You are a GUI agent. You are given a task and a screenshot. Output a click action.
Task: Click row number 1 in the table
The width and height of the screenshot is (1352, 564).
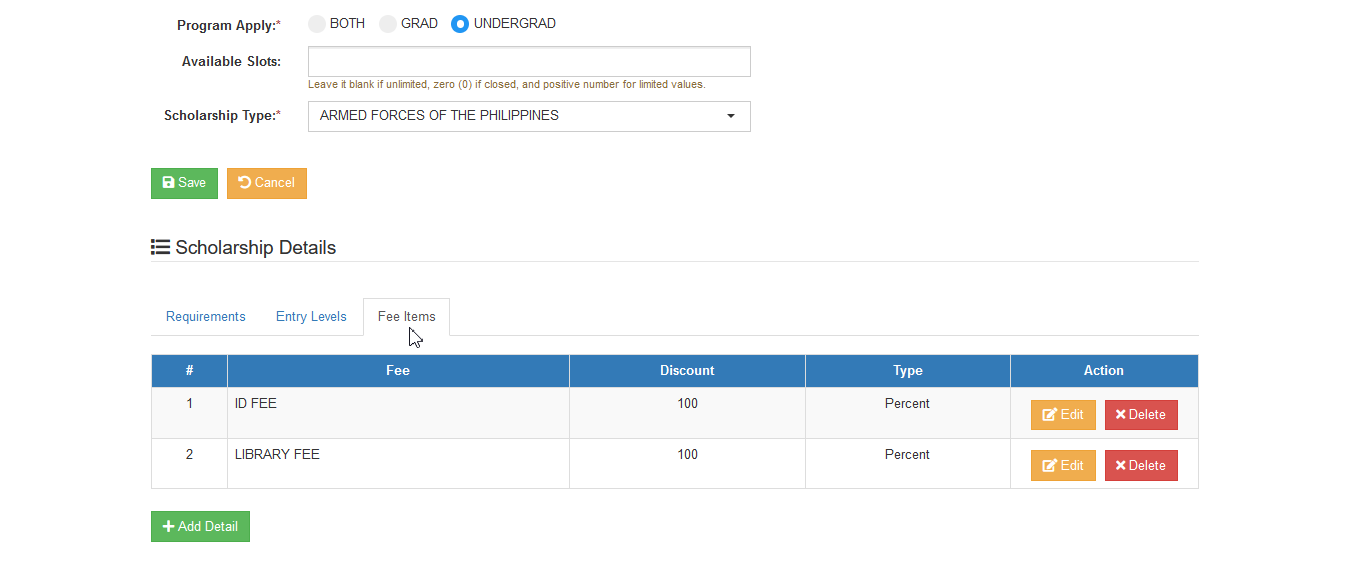190,404
